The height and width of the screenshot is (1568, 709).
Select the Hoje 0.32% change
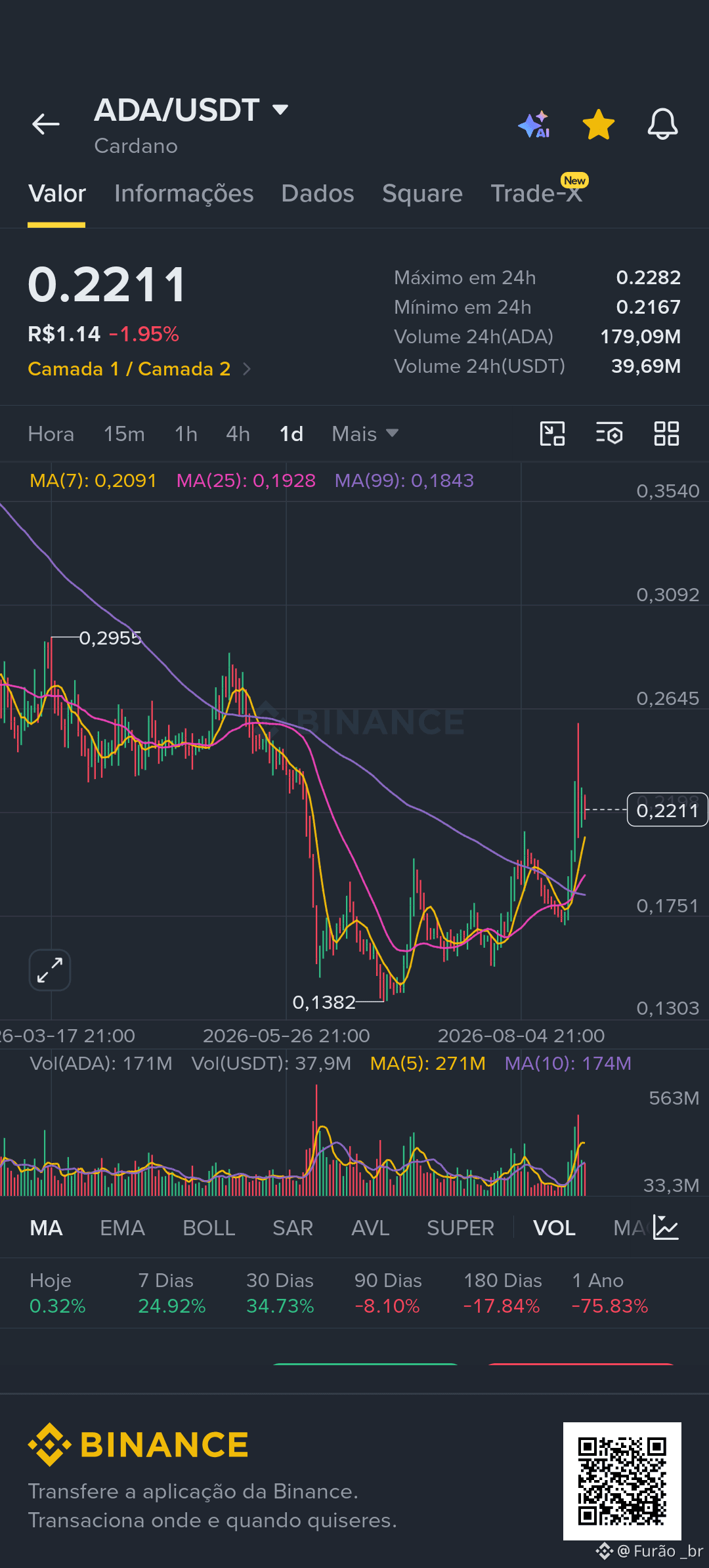58,1293
